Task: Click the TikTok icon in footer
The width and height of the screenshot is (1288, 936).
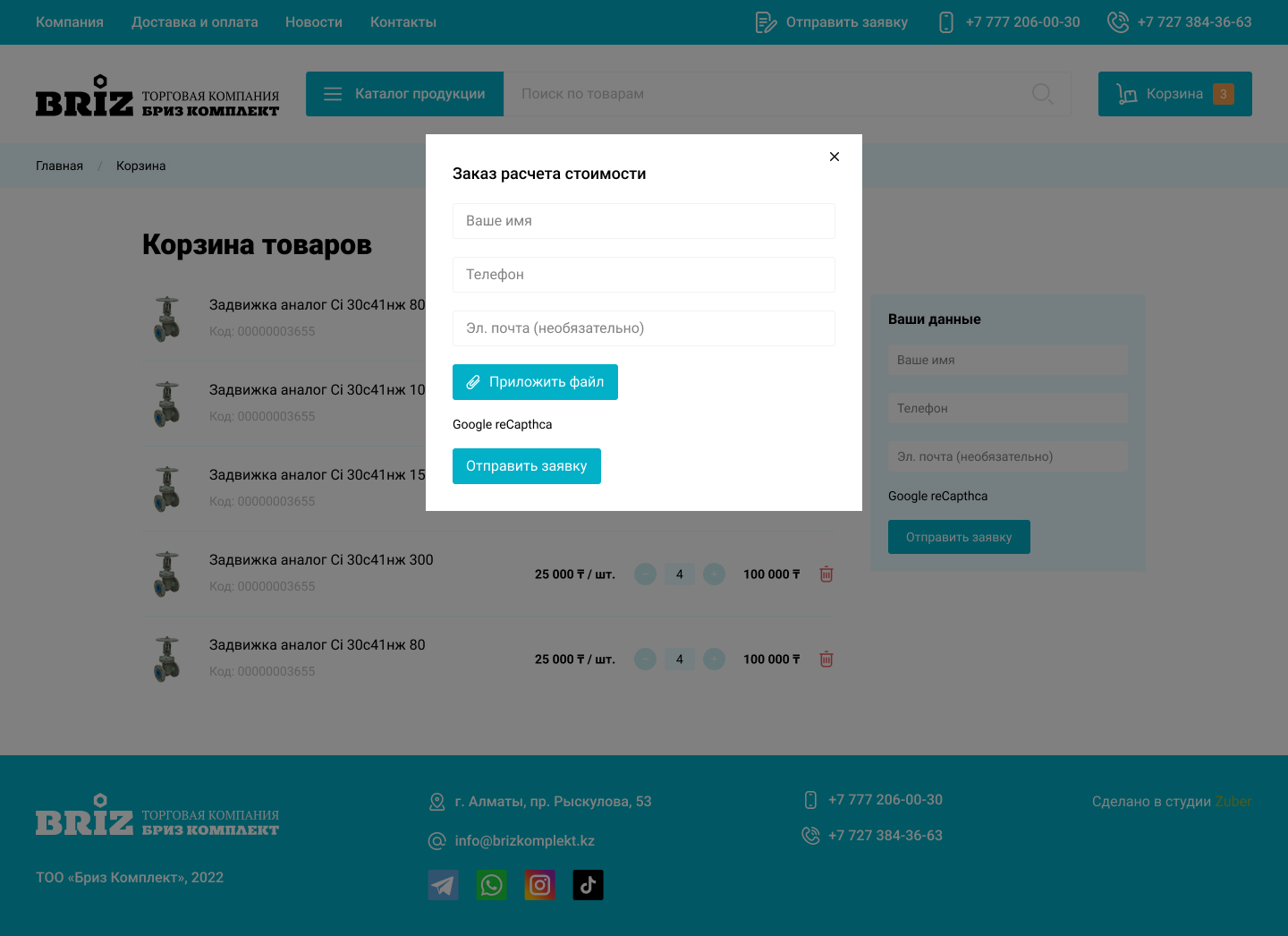Action: (x=588, y=885)
